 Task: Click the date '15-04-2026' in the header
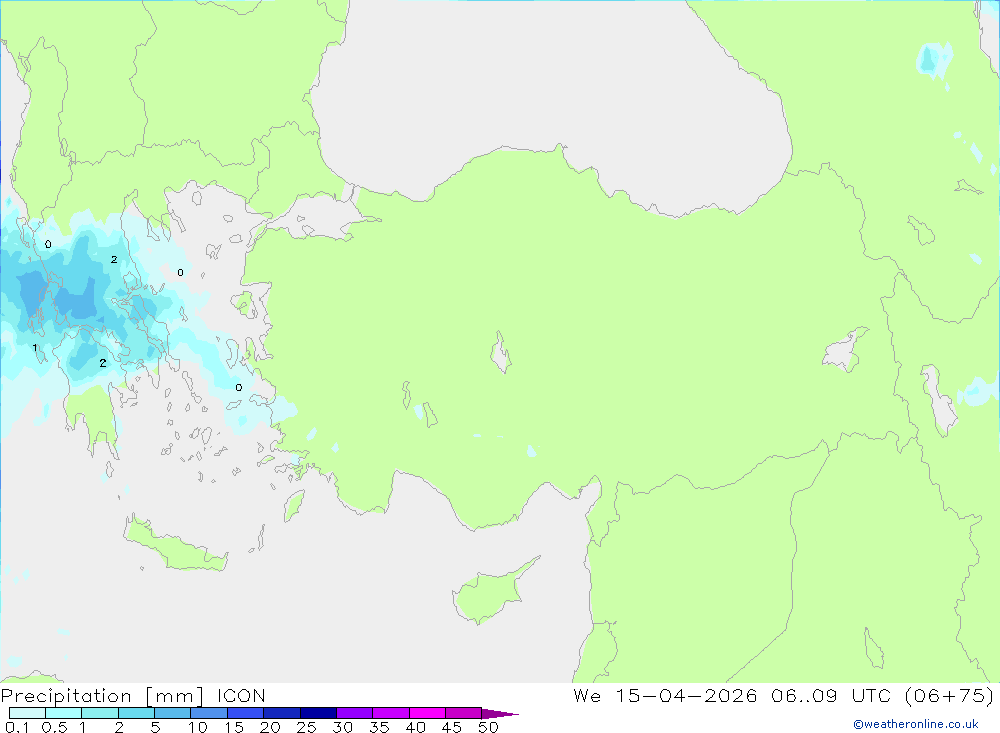click(686, 696)
